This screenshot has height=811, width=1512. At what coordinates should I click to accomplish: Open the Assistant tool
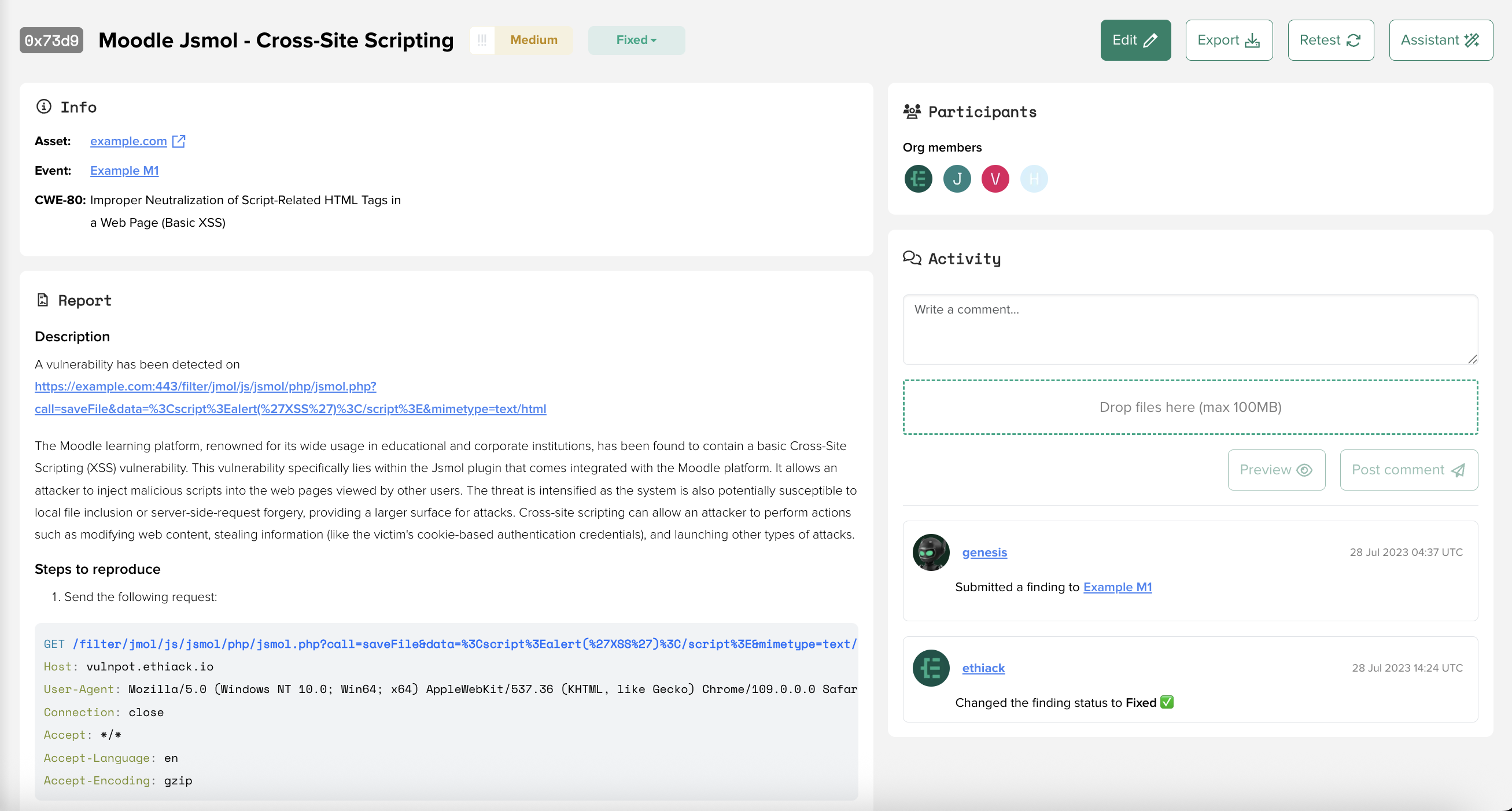[x=1440, y=40]
